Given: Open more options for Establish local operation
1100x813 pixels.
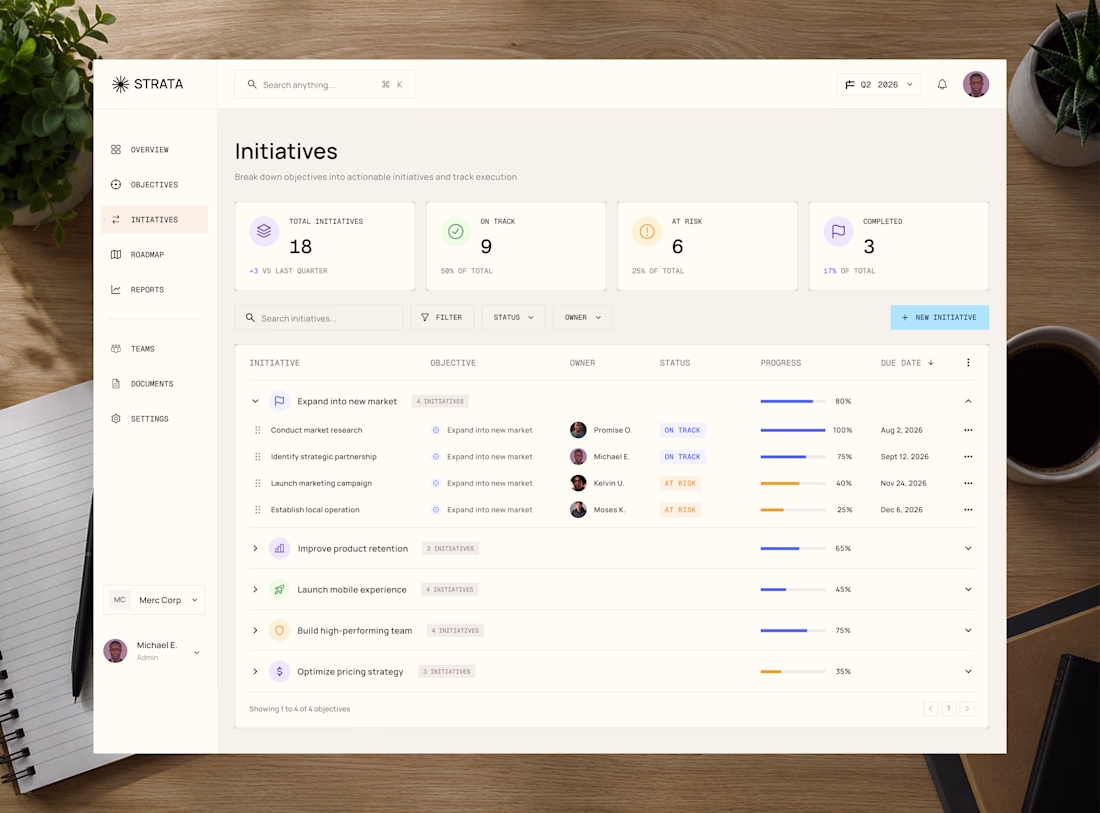Looking at the screenshot, I should click(x=968, y=510).
